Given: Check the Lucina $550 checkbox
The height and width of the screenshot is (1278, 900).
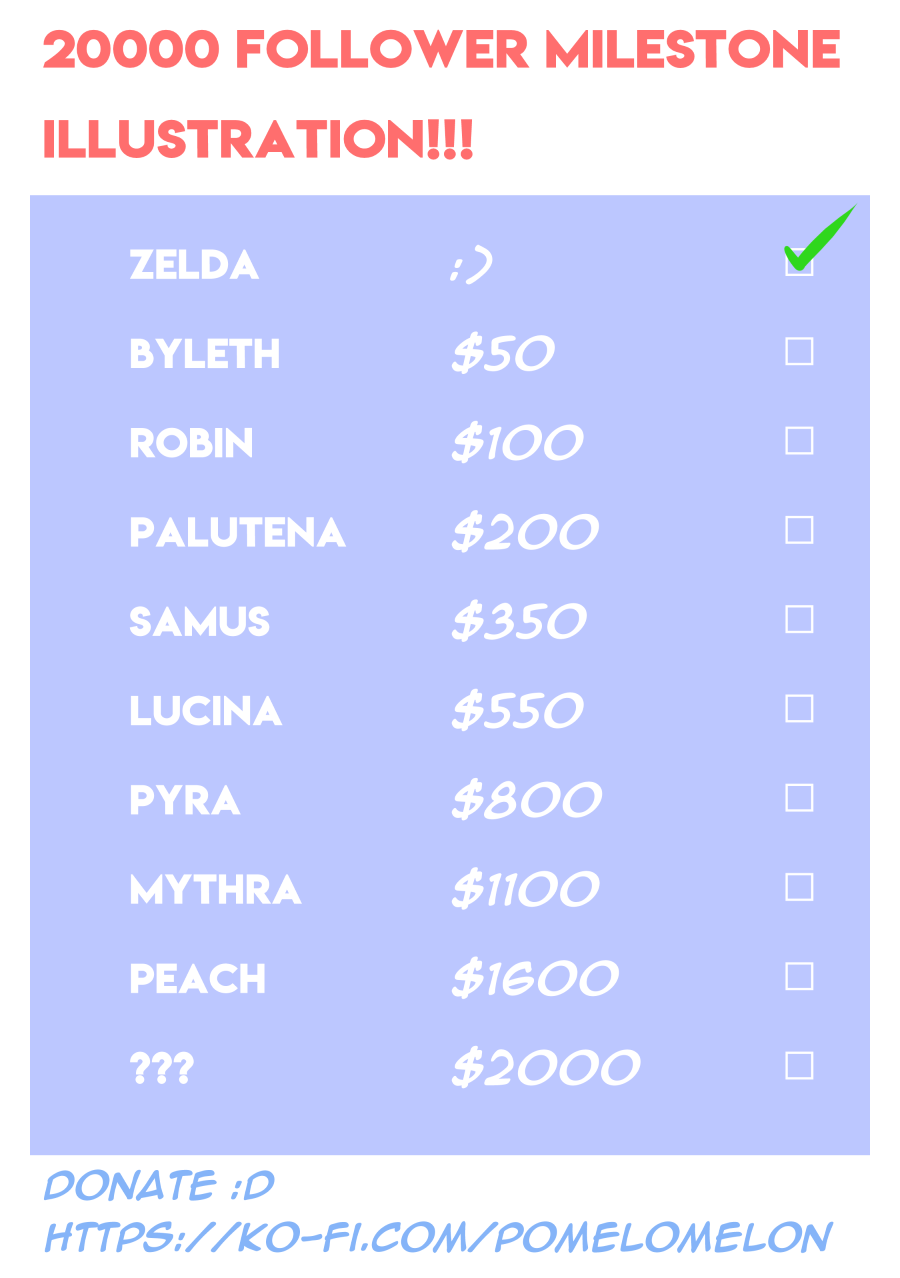Looking at the screenshot, I should point(799,709).
